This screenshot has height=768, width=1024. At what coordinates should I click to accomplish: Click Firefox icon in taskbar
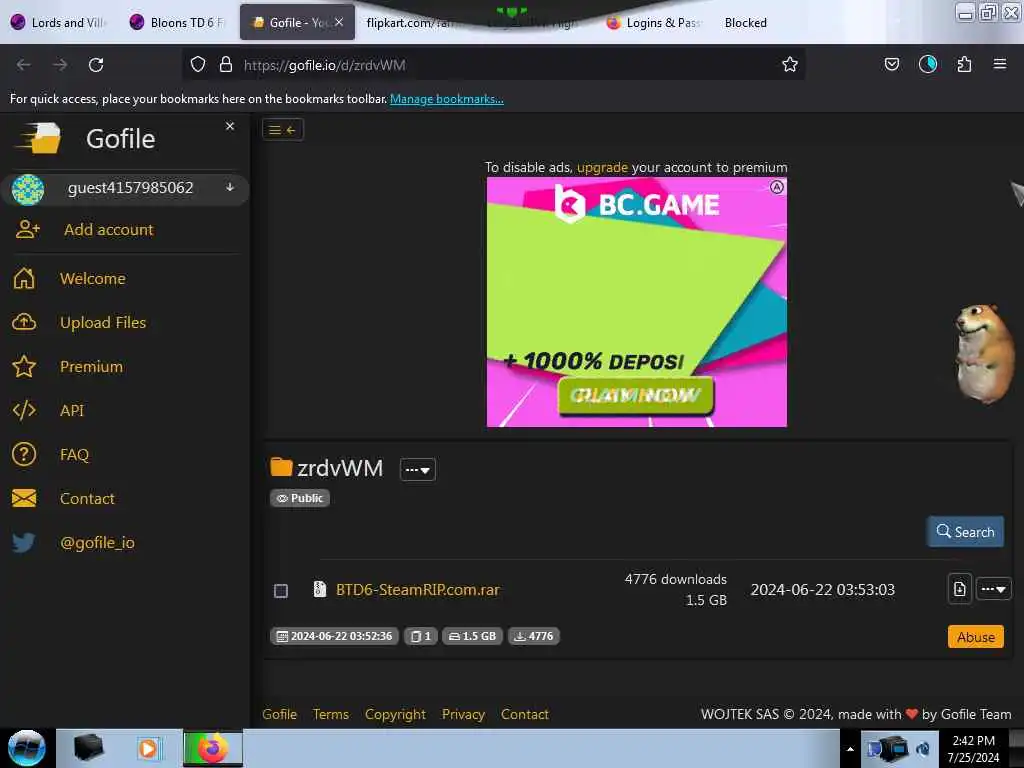(213, 748)
